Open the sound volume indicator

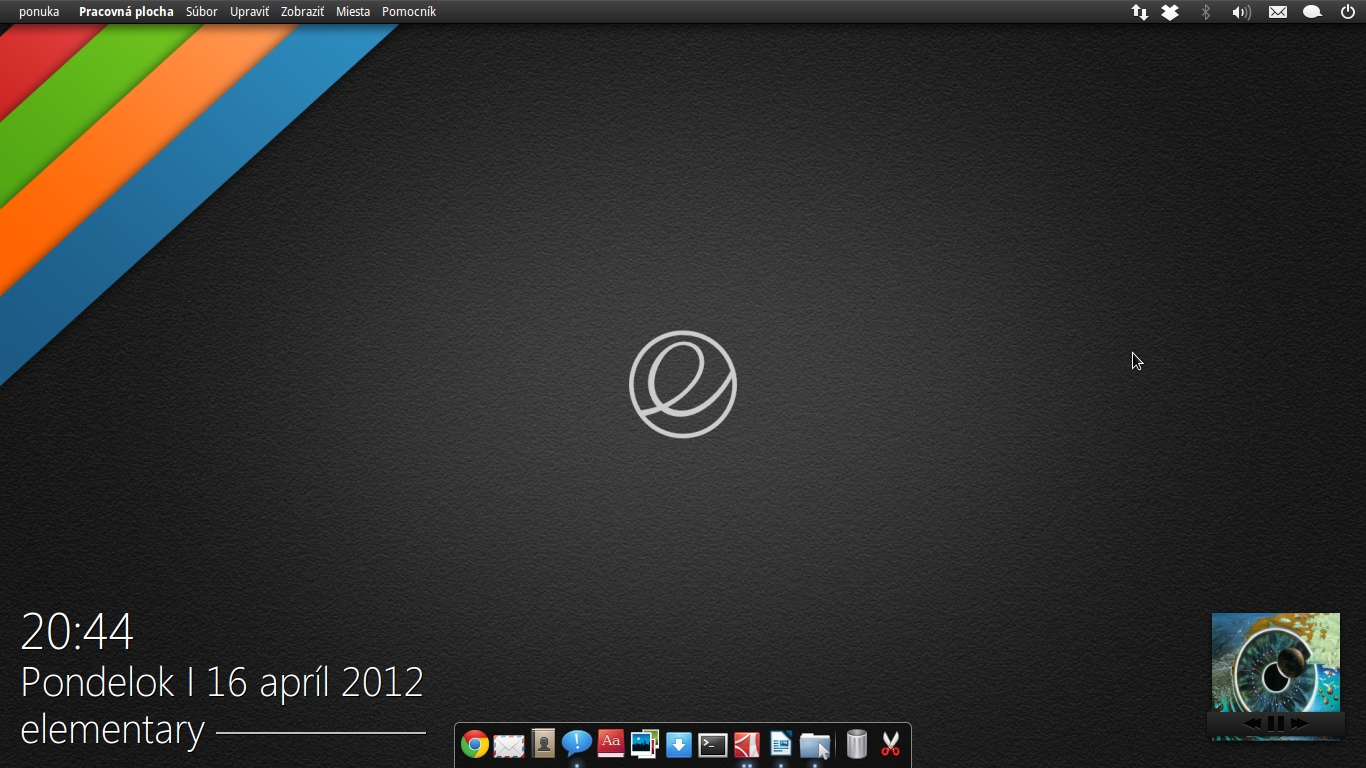pyautogui.click(x=1241, y=12)
